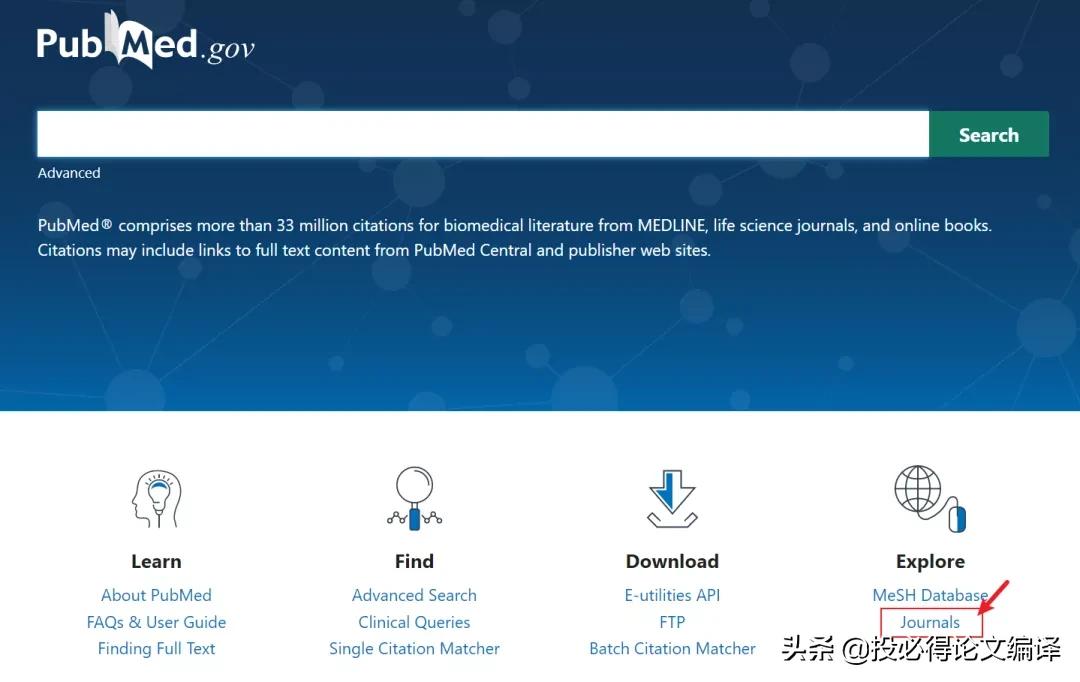Open Advanced Search under Find

414,594
